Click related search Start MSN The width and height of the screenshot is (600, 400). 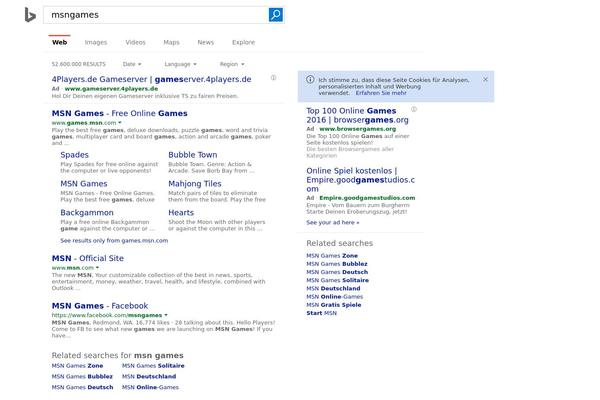(x=321, y=313)
